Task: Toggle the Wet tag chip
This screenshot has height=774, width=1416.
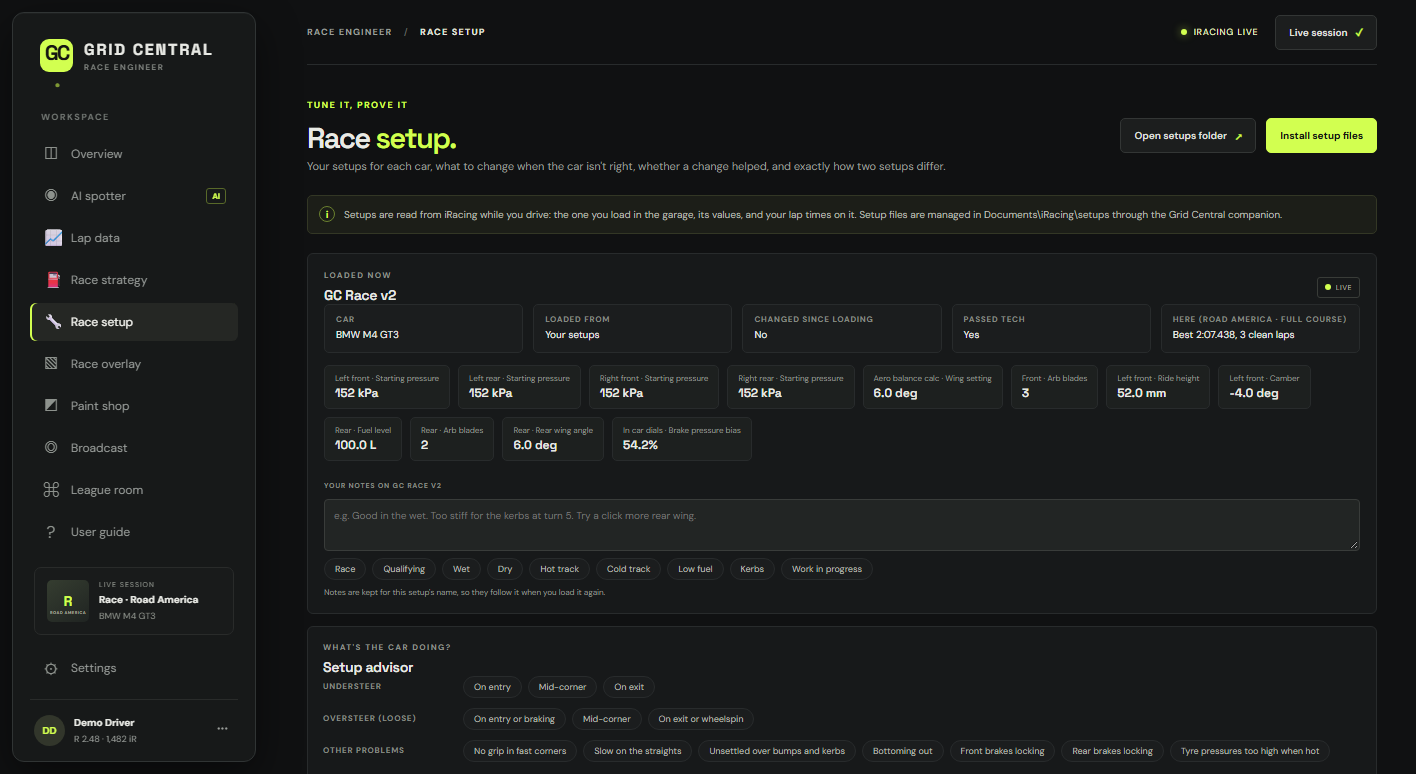Action: point(461,569)
